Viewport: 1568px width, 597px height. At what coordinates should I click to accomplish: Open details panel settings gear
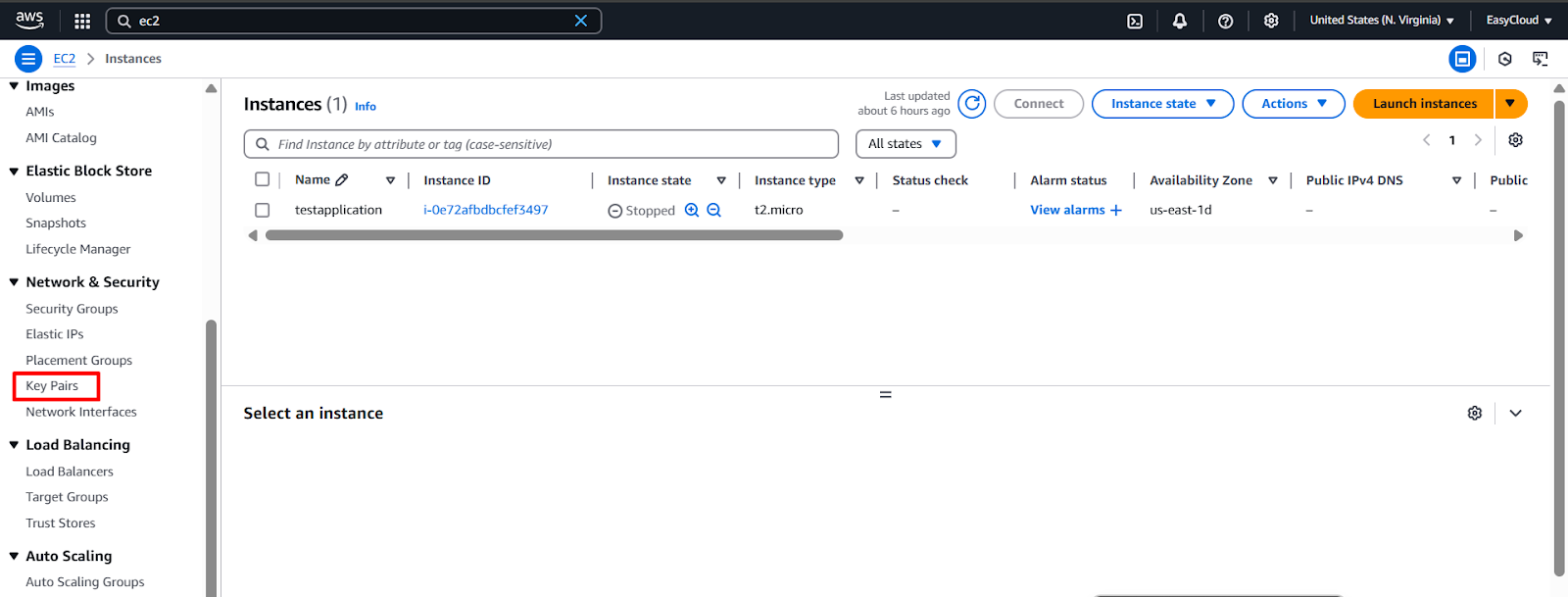click(1475, 413)
